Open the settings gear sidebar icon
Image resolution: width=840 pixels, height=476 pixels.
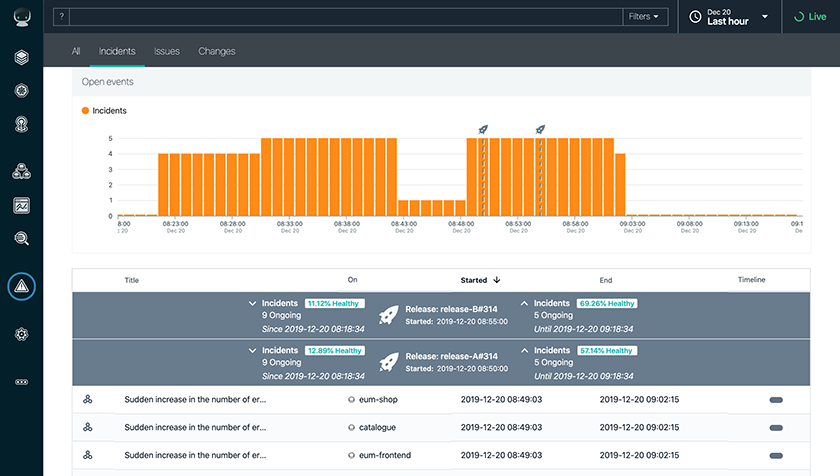tap(21, 335)
